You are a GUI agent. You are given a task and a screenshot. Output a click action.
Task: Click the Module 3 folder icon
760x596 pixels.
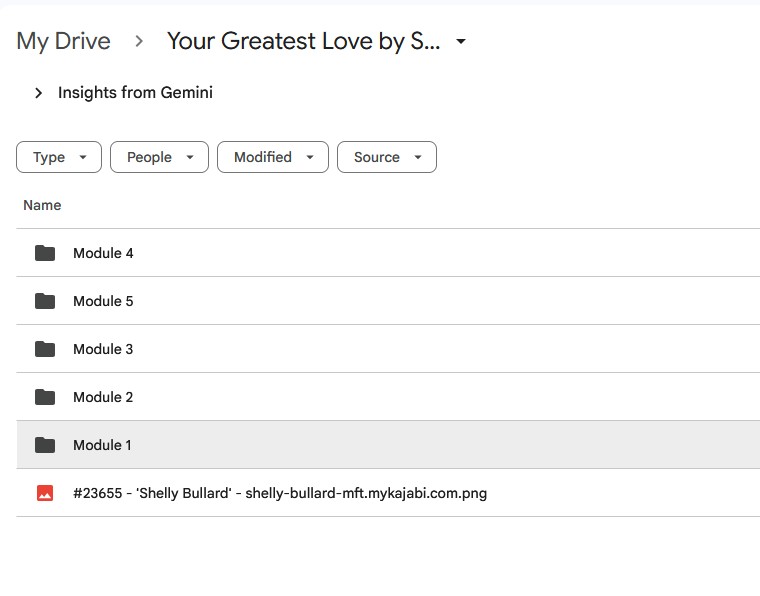click(45, 349)
